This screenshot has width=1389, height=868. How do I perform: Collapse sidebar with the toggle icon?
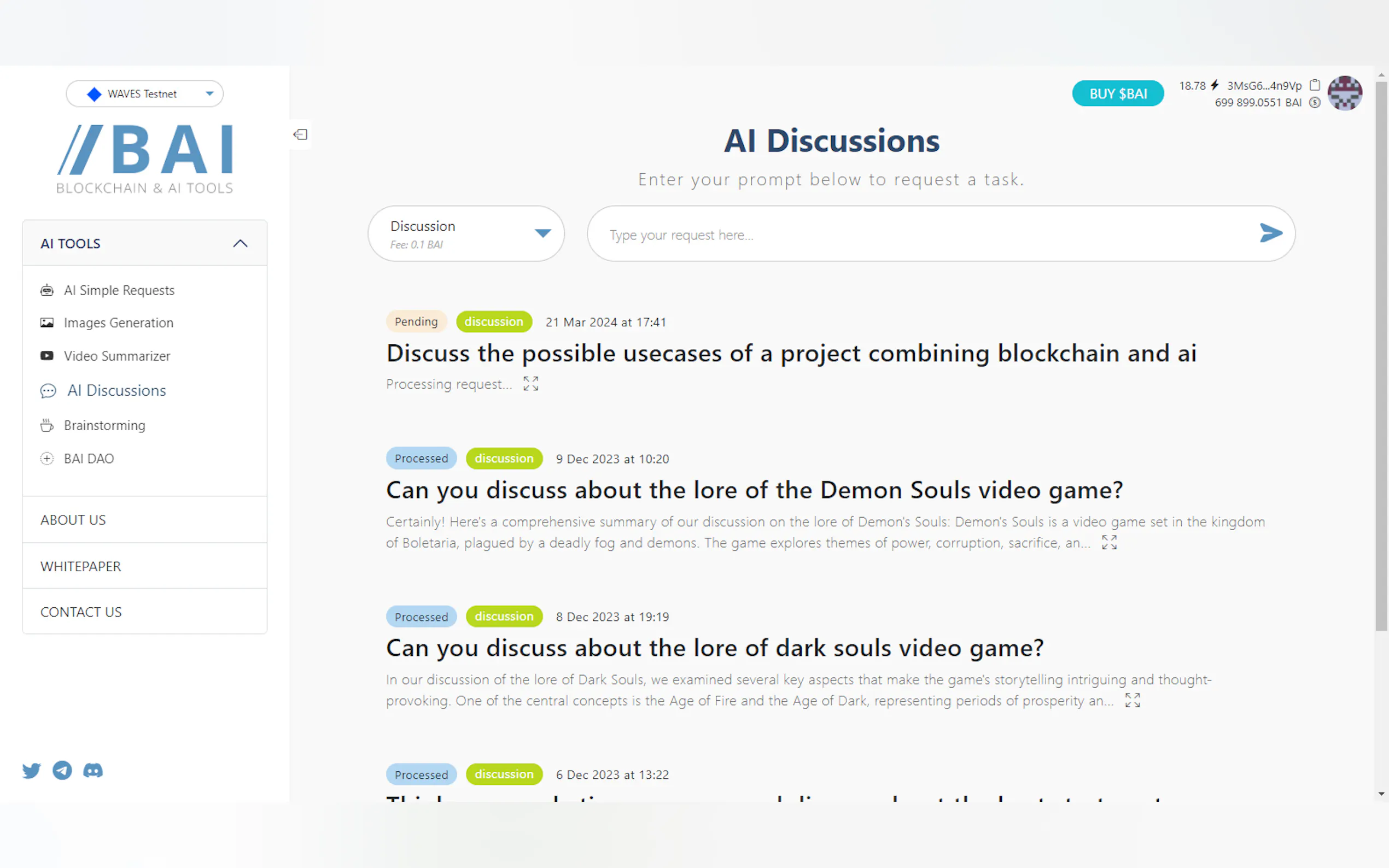click(300, 134)
